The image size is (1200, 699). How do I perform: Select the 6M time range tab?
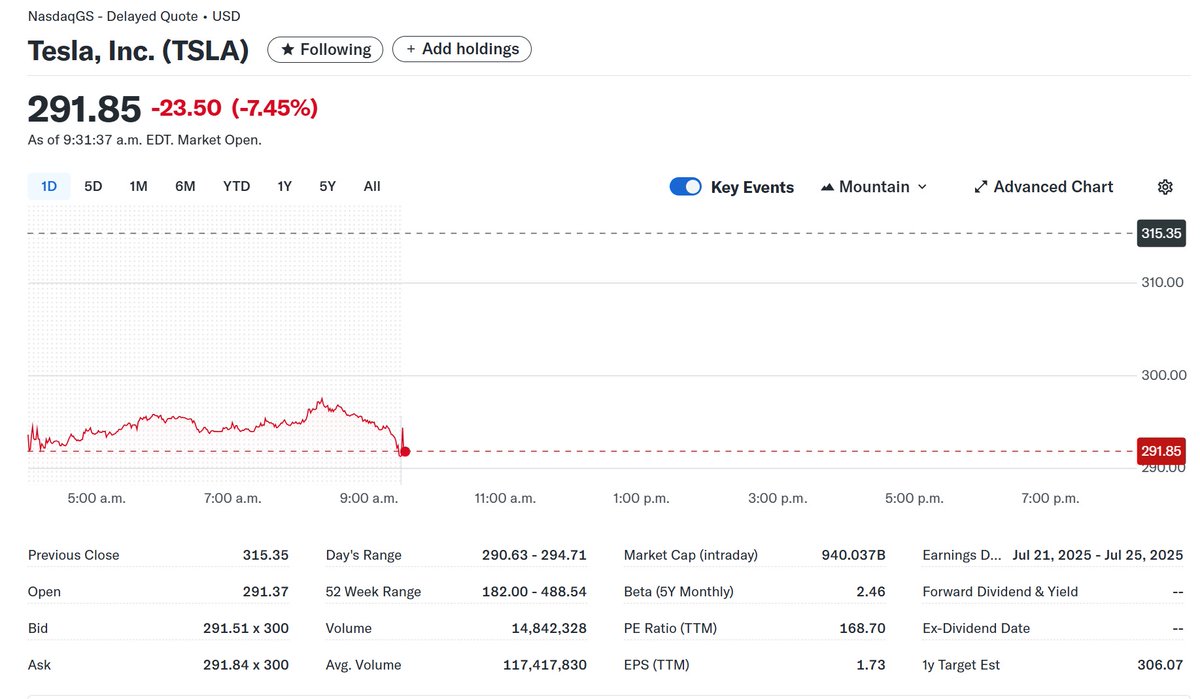(x=185, y=186)
